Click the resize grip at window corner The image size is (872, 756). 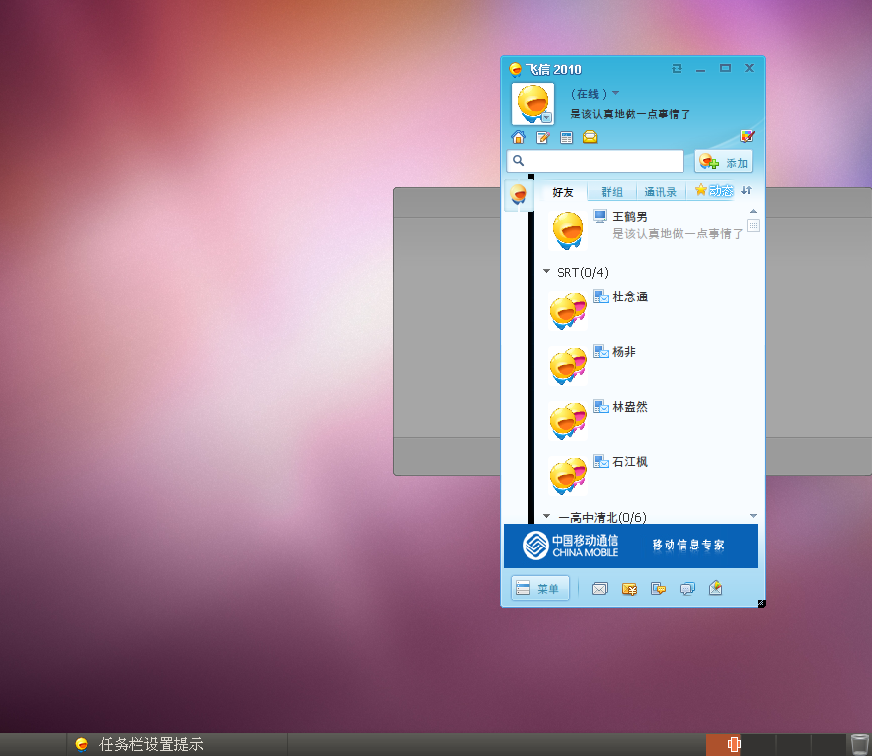click(761, 604)
